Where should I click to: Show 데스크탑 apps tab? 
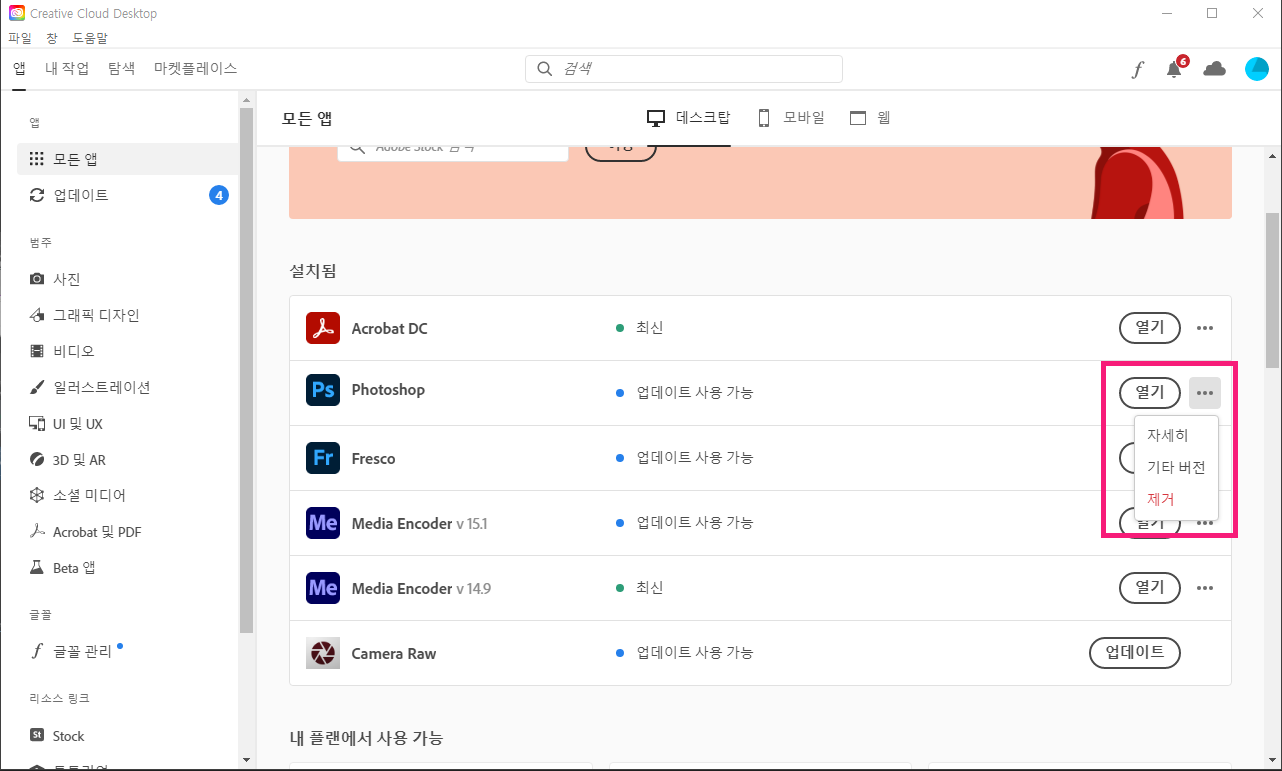[689, 118]
